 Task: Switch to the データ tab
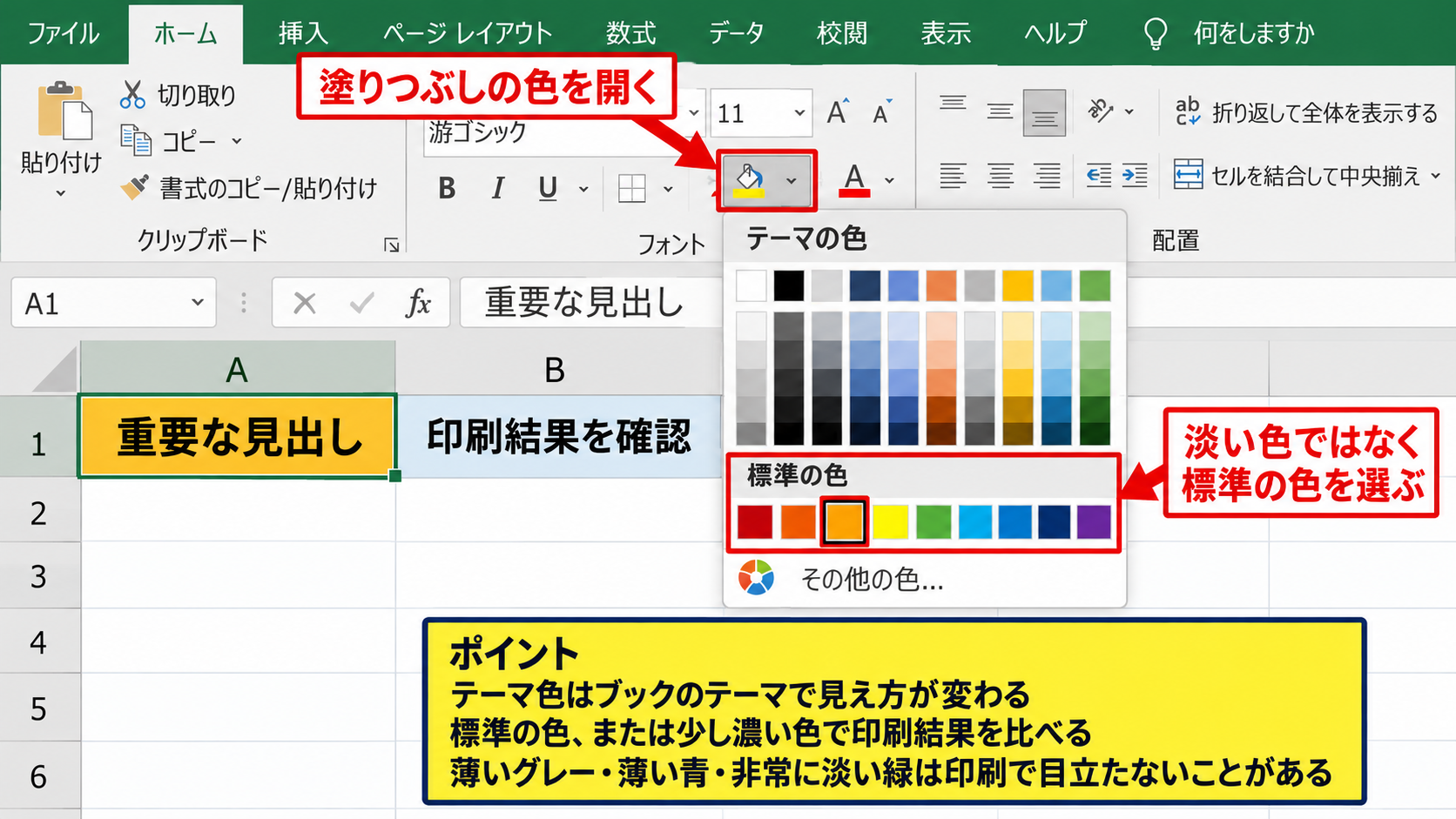(736, 34)
